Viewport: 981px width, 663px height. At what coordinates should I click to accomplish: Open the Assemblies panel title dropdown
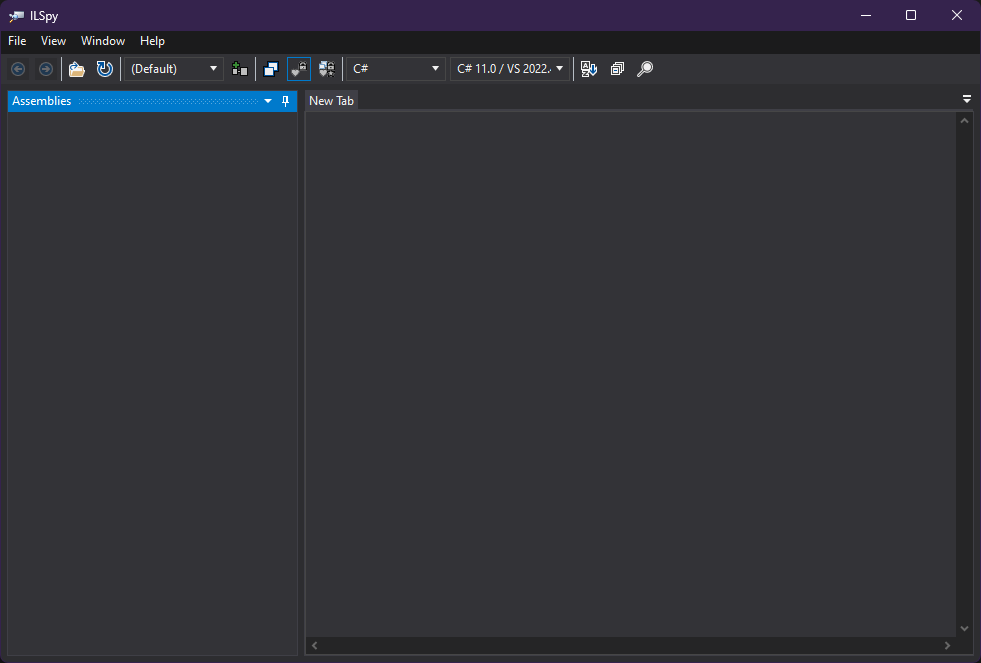click(x=267, y=100)
